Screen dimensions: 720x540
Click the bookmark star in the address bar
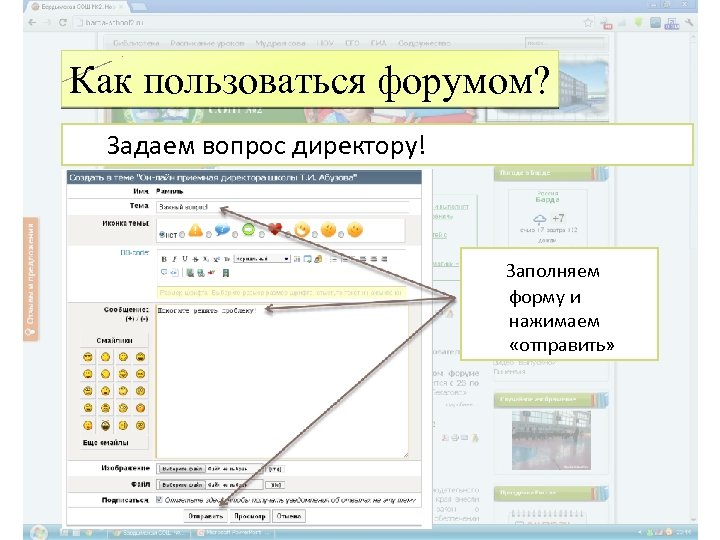pyautogui.click(x=588, y=22)
